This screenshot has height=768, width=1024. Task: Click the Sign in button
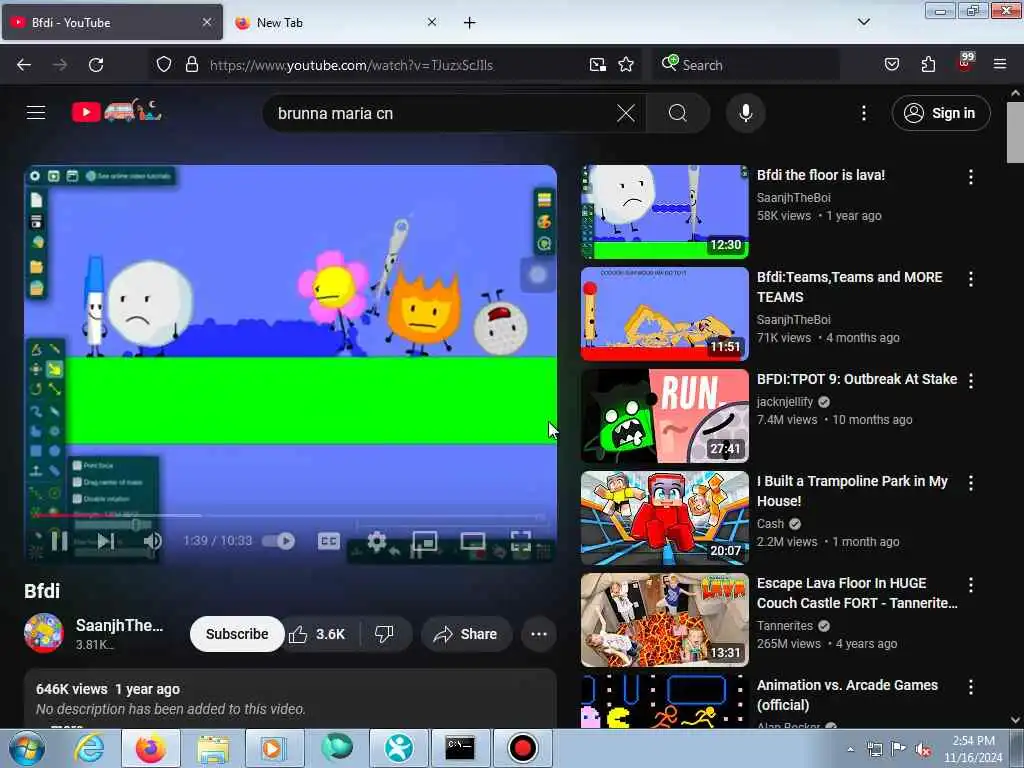[940, 113]
